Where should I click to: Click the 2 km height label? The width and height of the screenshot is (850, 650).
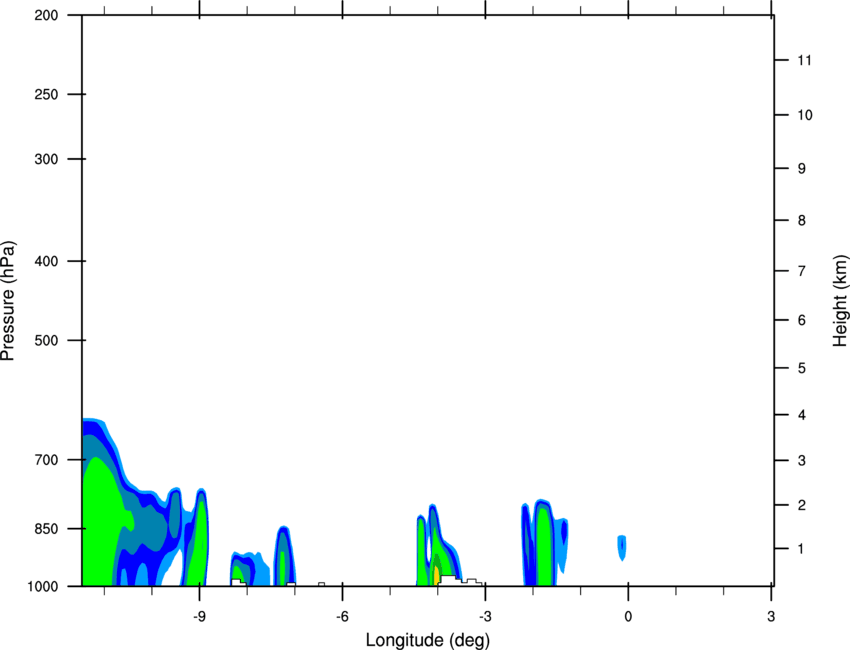coord(802,505)
